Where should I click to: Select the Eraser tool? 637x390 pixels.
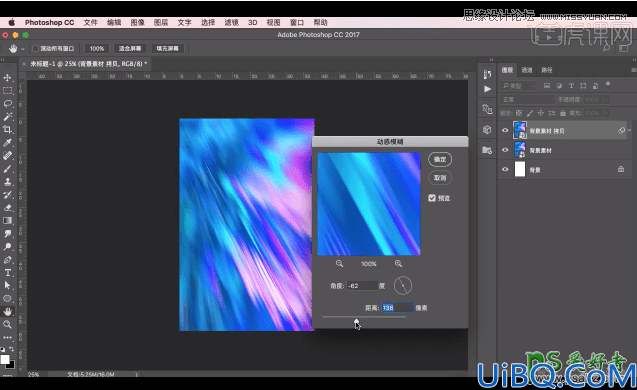point(7,208)
